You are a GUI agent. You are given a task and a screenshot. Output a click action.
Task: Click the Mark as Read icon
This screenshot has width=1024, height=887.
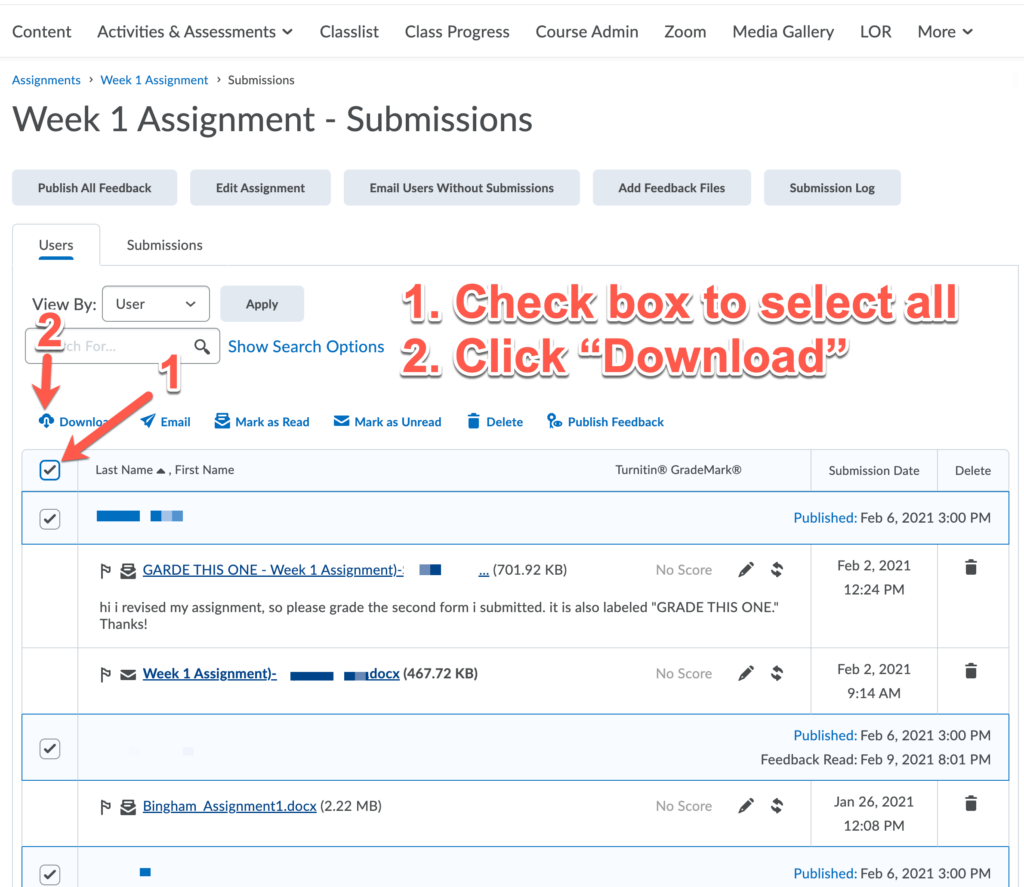pyautogui.click(x=222, y=421)
